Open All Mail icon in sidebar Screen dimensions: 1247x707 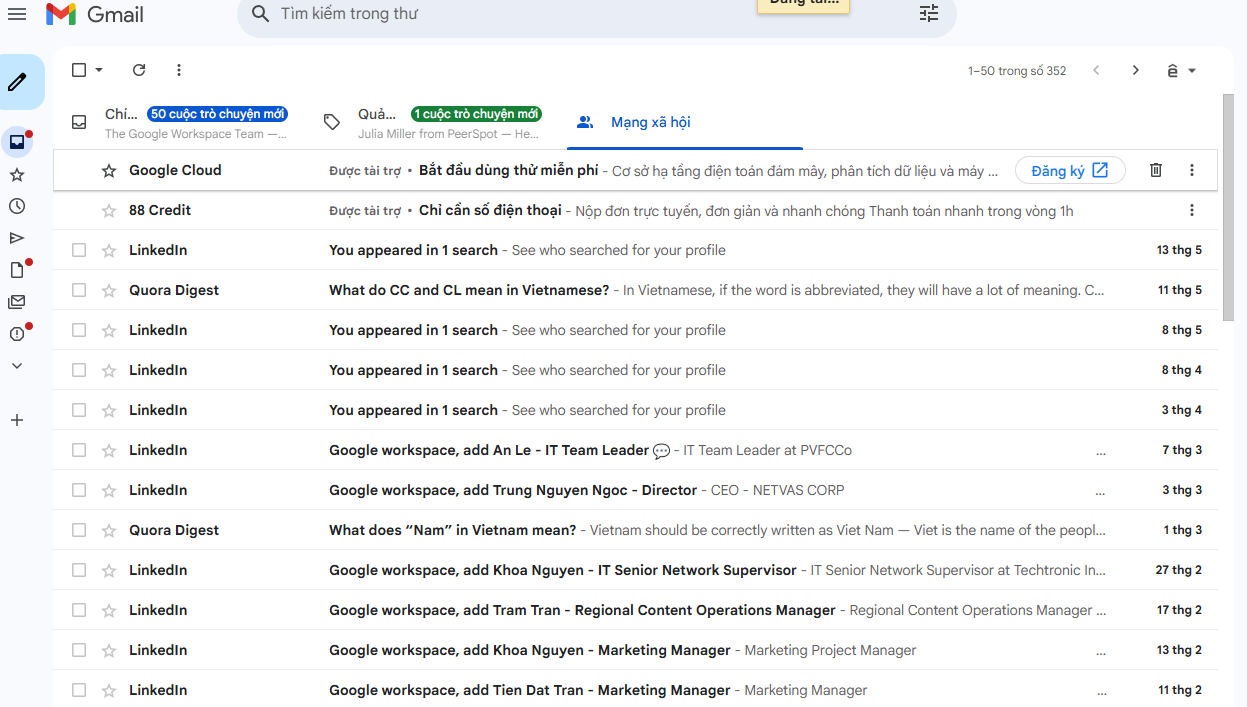(17, 302)
